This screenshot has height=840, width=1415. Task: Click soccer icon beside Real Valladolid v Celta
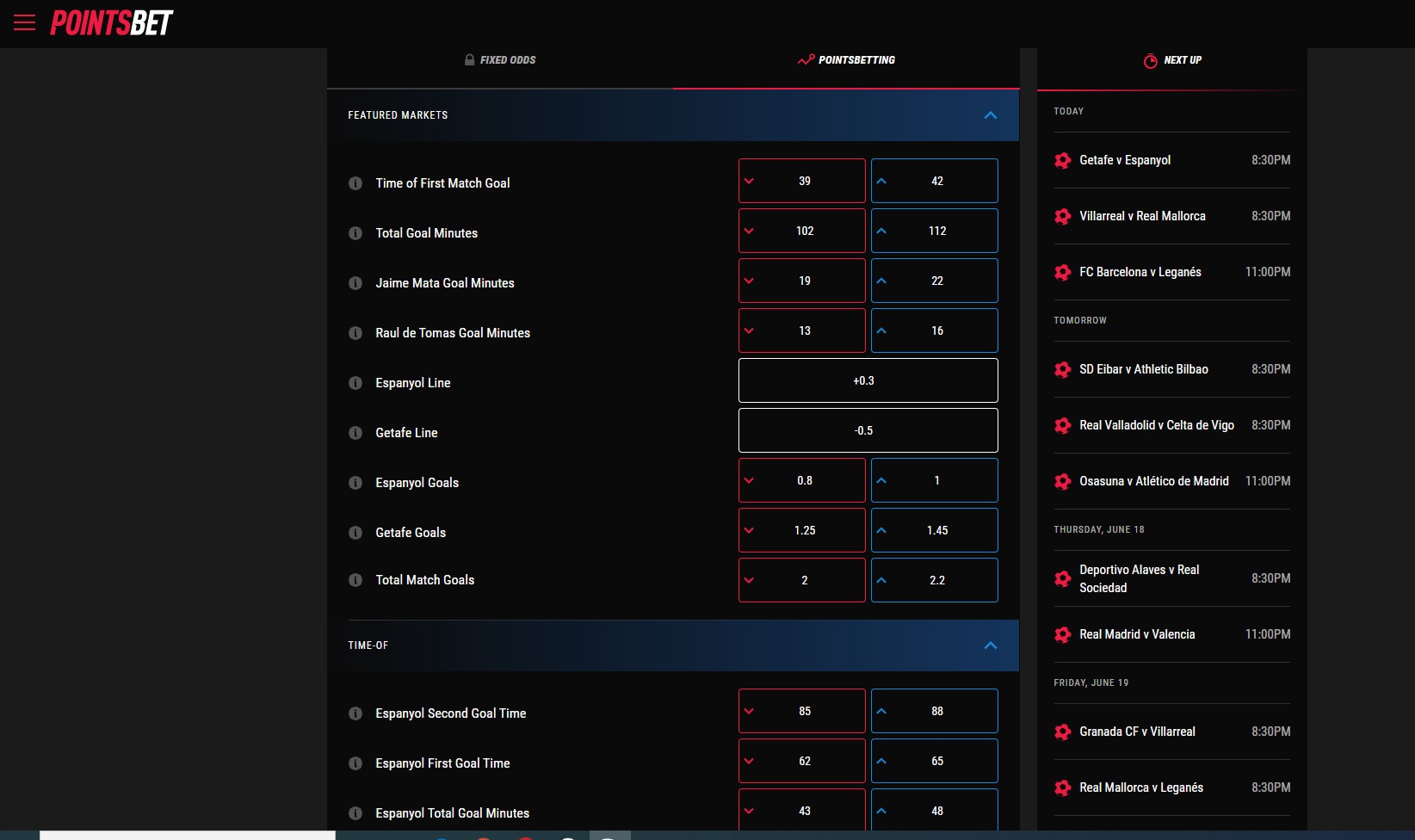tap(1063, 425)
